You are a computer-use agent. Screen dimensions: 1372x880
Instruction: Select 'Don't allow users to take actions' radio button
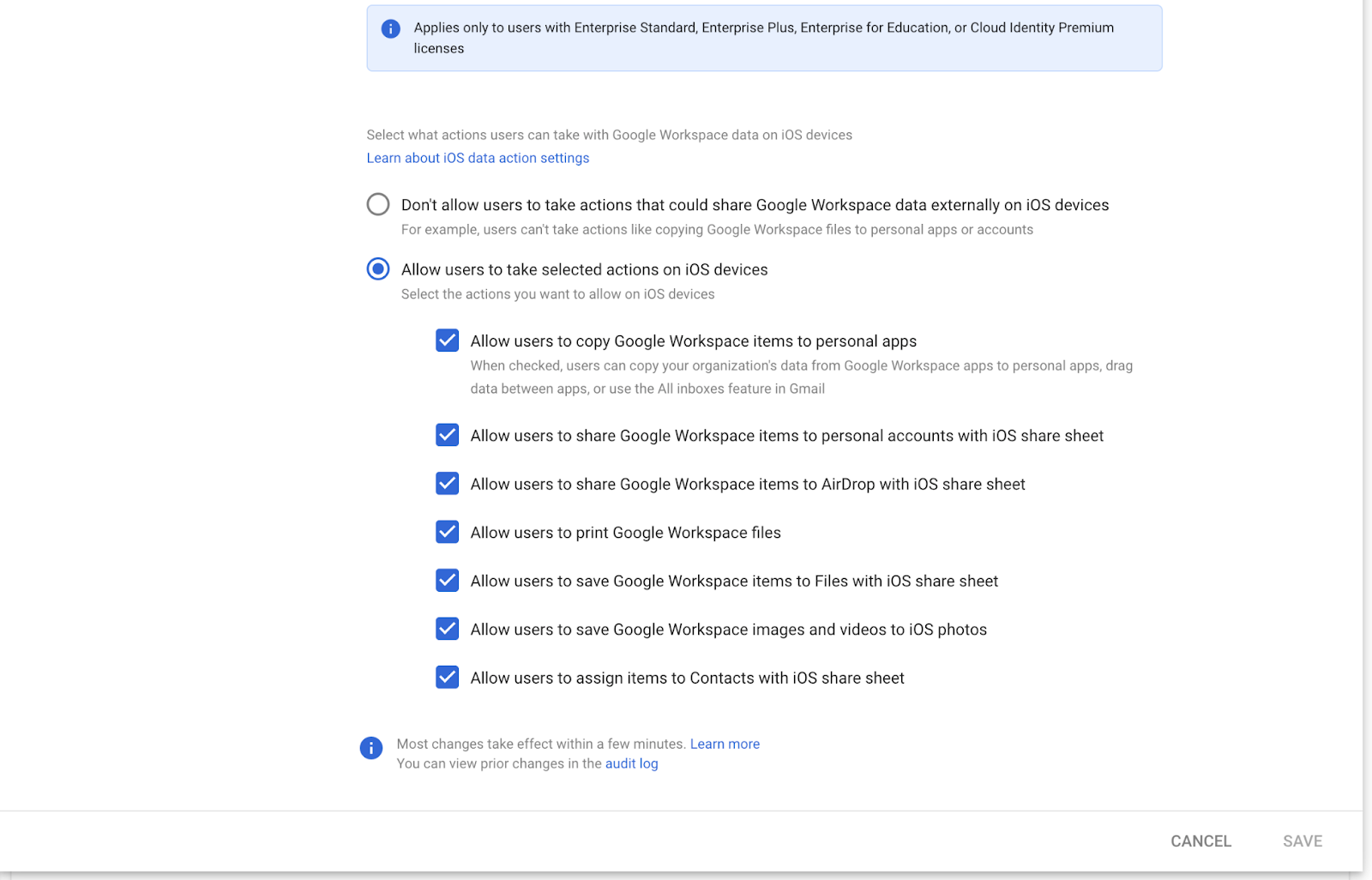click(378, 204)
